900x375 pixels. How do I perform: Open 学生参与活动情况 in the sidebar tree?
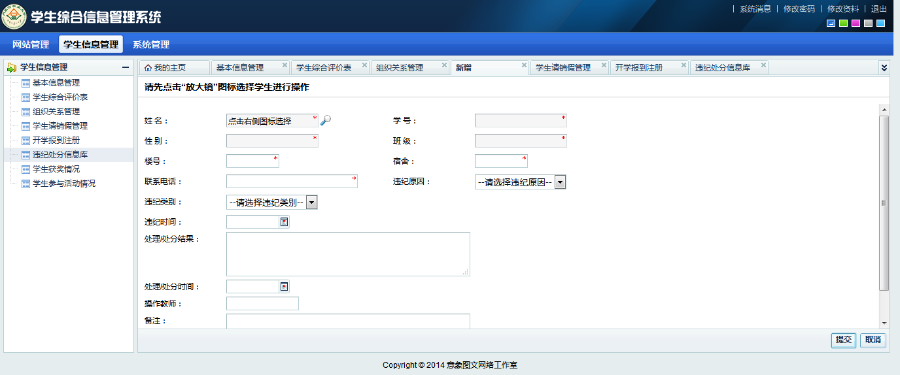coord(63,184)
